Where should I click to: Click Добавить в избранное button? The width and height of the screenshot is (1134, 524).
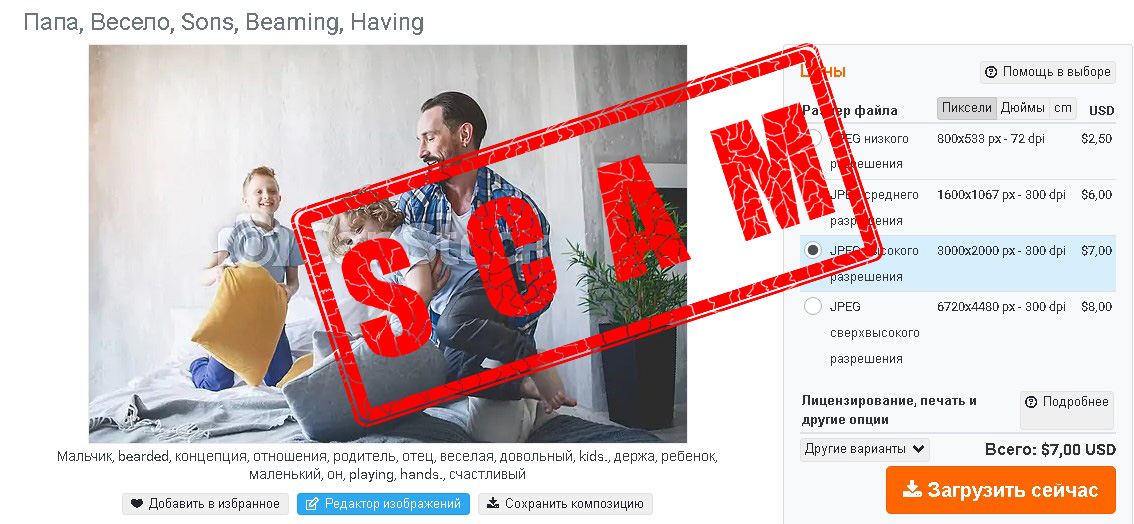[206, 504]
